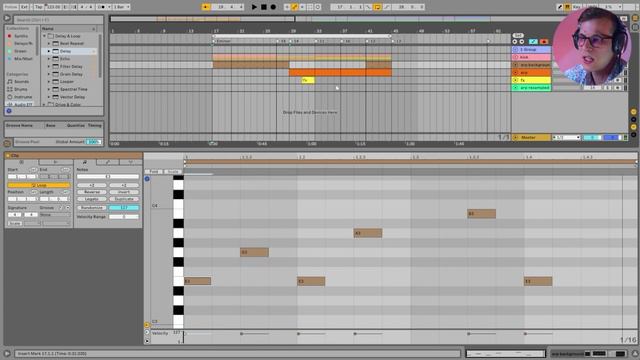
Task: Click the Set locator button
Action: 518,36
